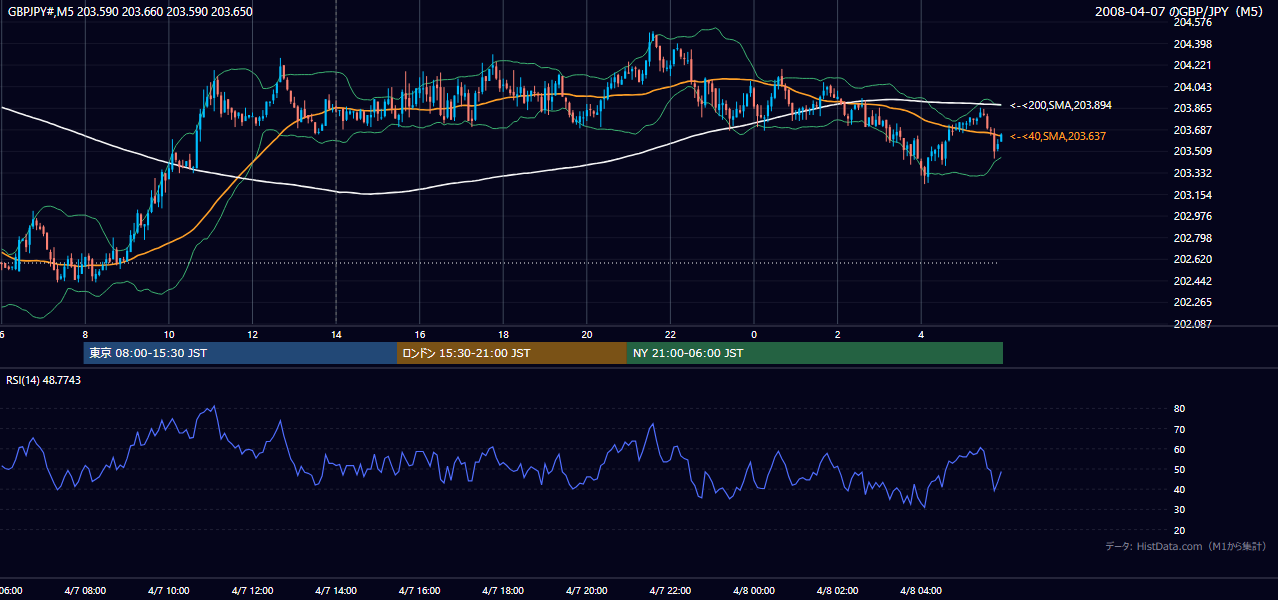Click RSI scale value 50

(1179, 469)
